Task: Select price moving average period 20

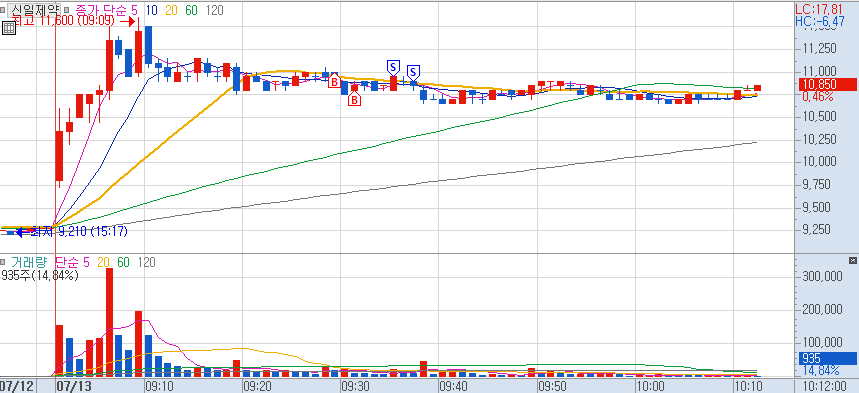Action: [171, 10]
